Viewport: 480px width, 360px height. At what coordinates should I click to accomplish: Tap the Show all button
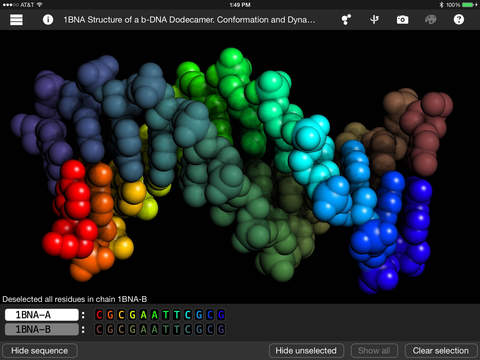tap(374, 351)
